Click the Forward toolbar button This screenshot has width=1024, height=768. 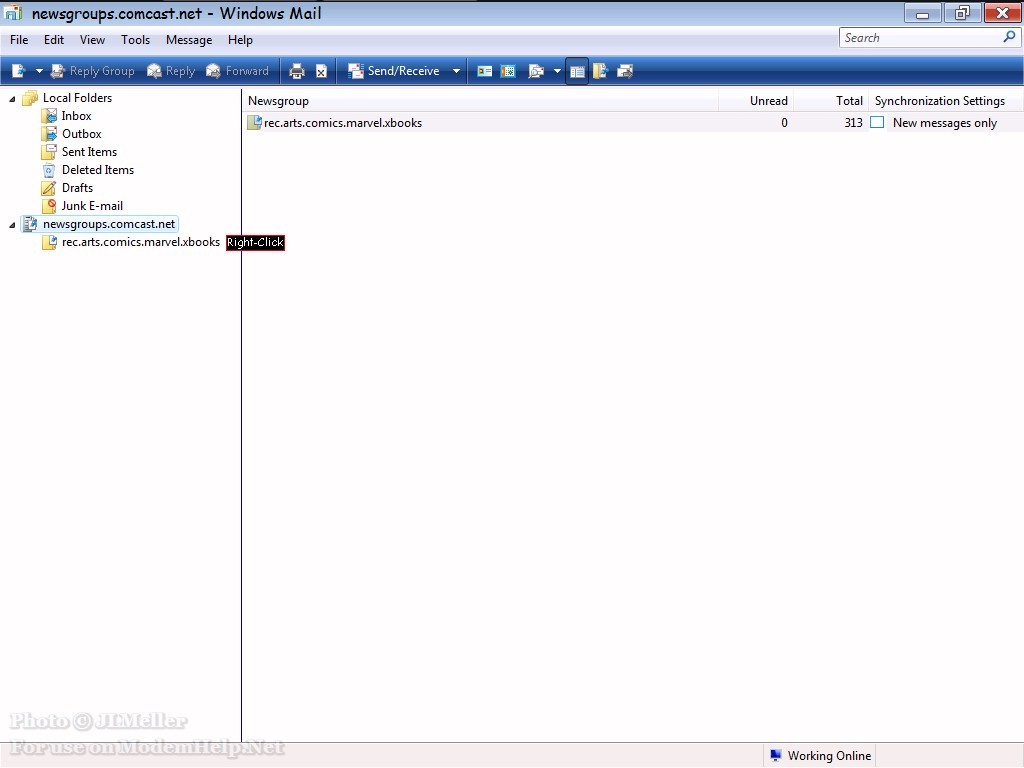click(238, 71)
